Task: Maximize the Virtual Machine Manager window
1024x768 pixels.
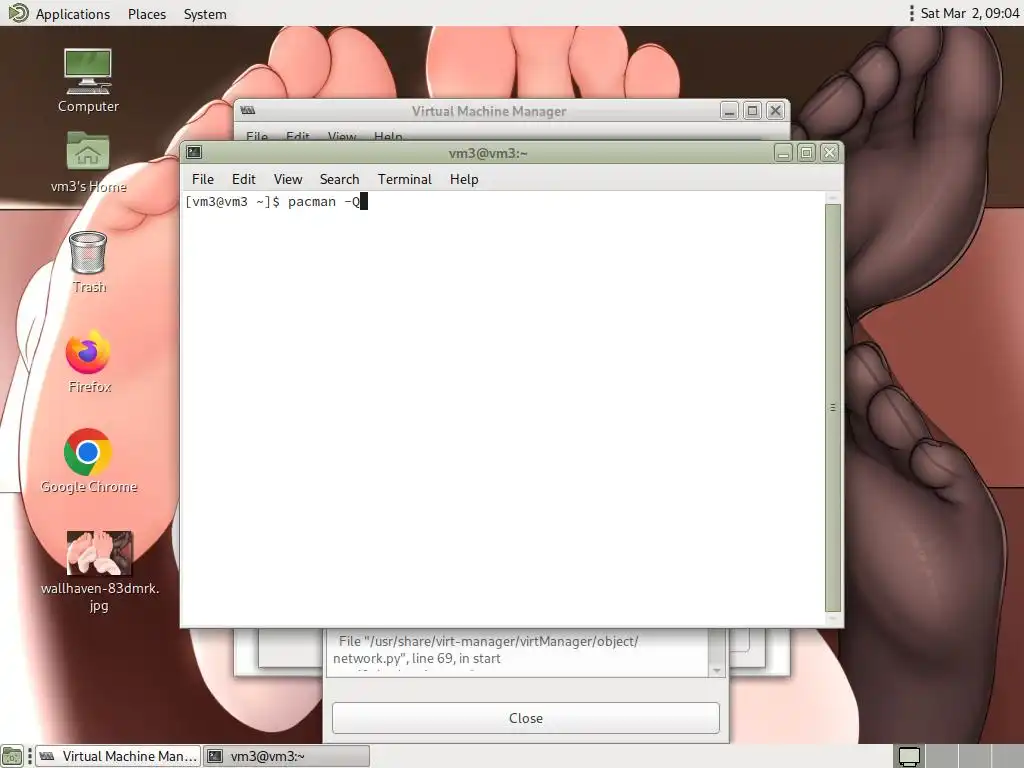Action: [752, 111]
